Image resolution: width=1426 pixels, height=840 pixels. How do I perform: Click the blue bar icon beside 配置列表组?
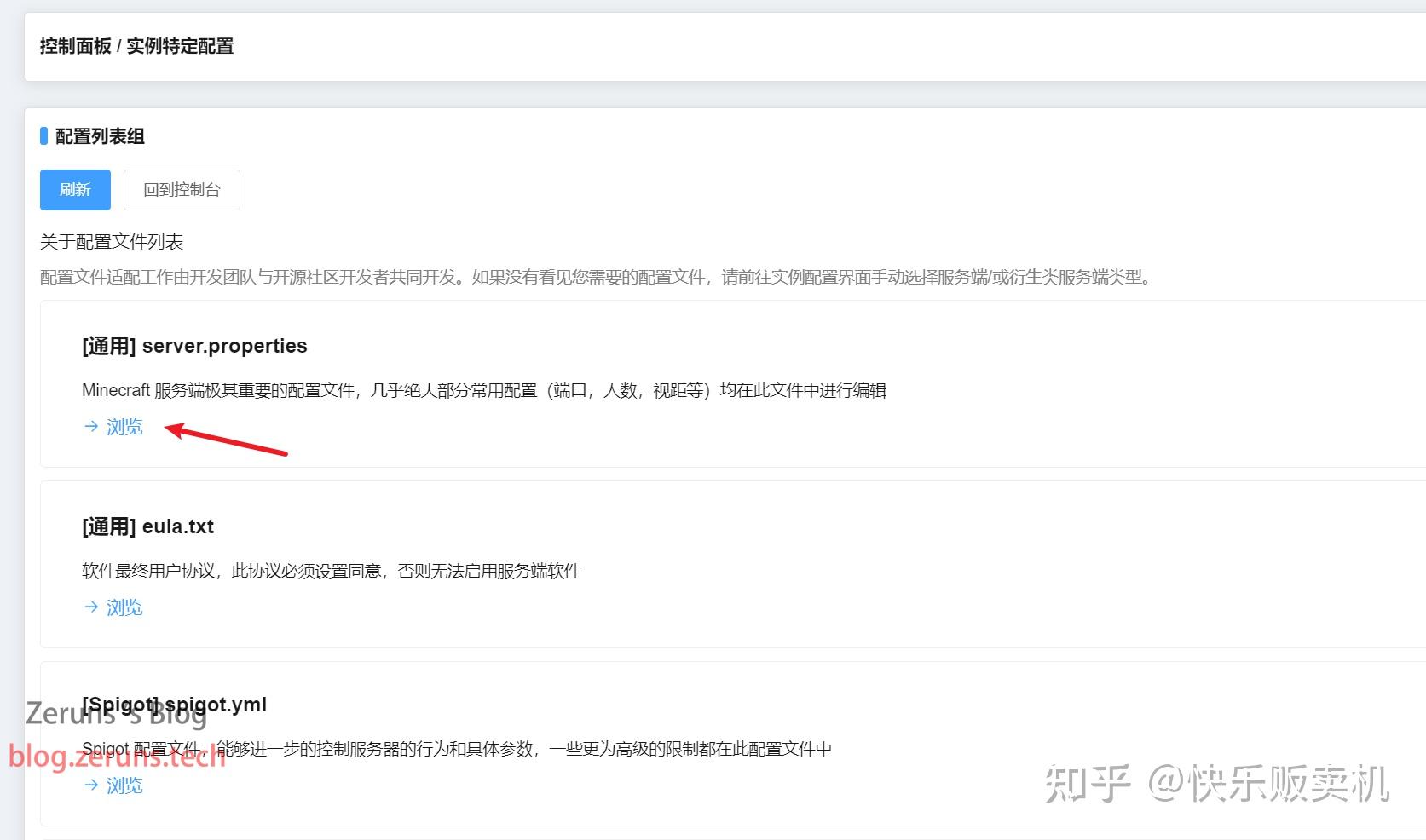point(44,135)
